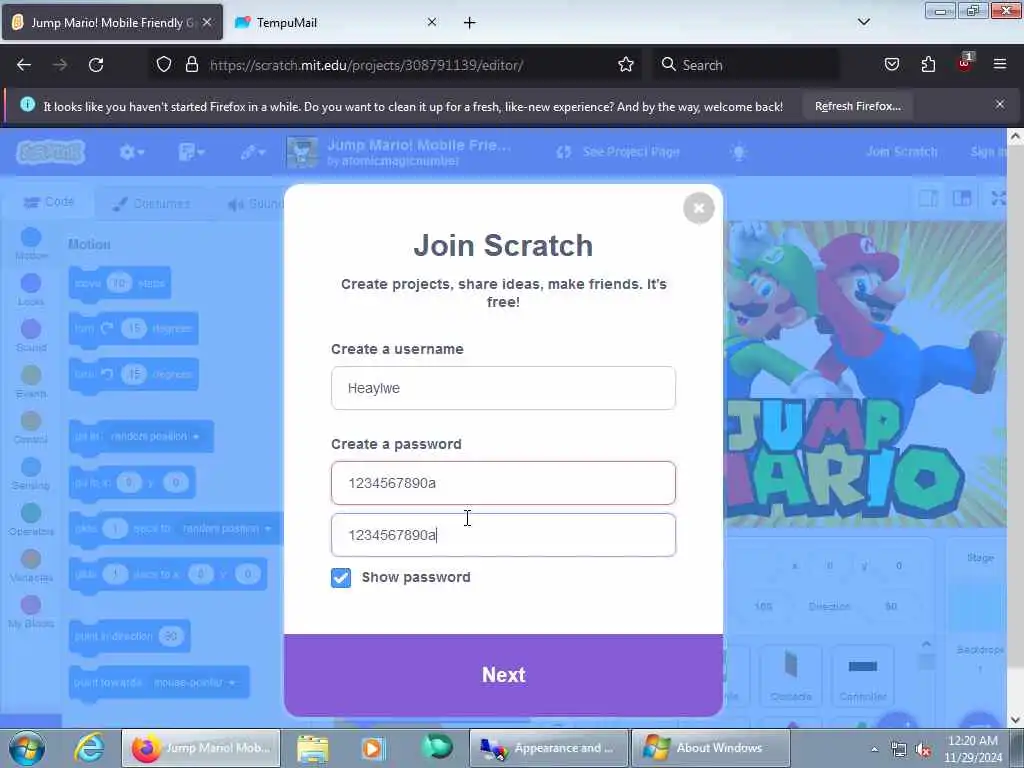The image size is (1024, 768).
Task: Select the Jump Mario browser tab
Action: click(x=112, y=22)
